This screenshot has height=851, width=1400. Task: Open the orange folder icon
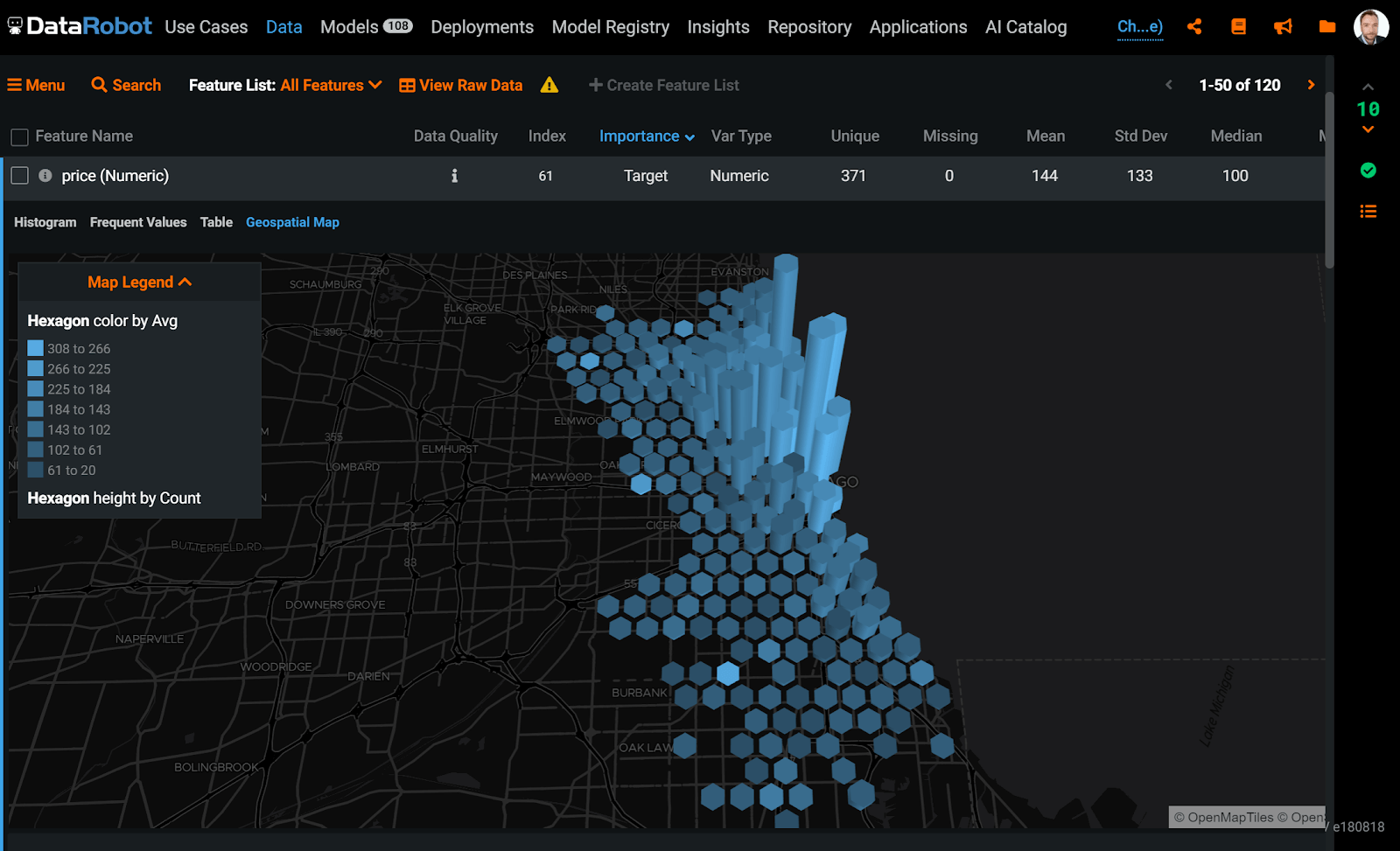click(1327, 27)
